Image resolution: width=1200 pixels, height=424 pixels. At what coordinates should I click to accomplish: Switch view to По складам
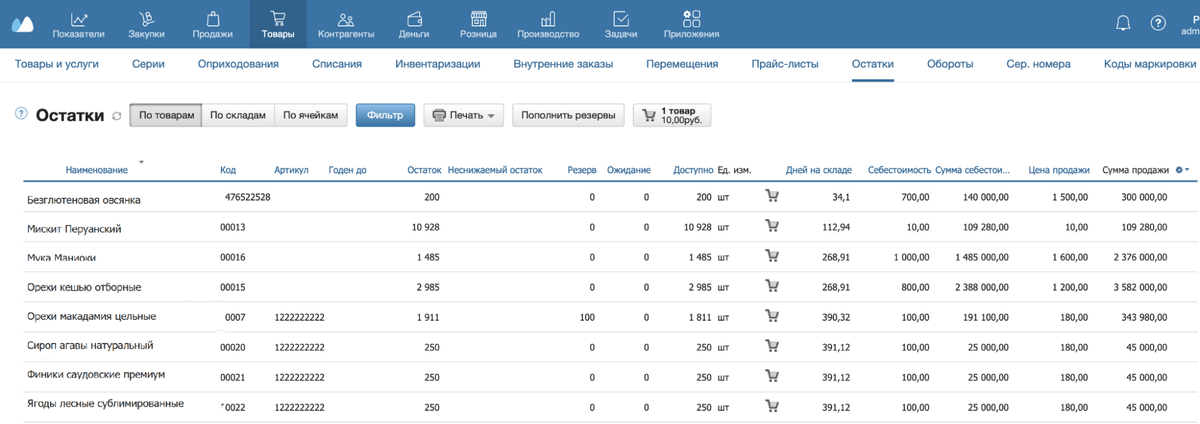238,115
